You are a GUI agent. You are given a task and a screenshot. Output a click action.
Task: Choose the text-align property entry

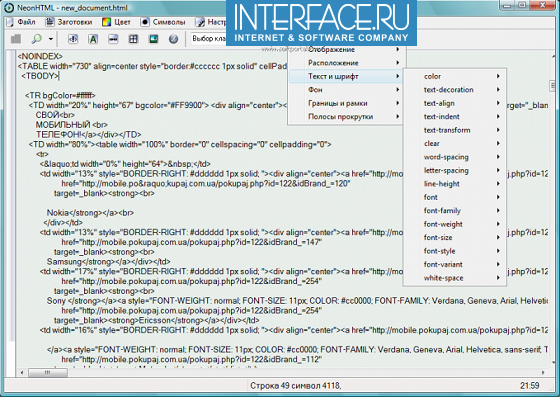(455, 103)
